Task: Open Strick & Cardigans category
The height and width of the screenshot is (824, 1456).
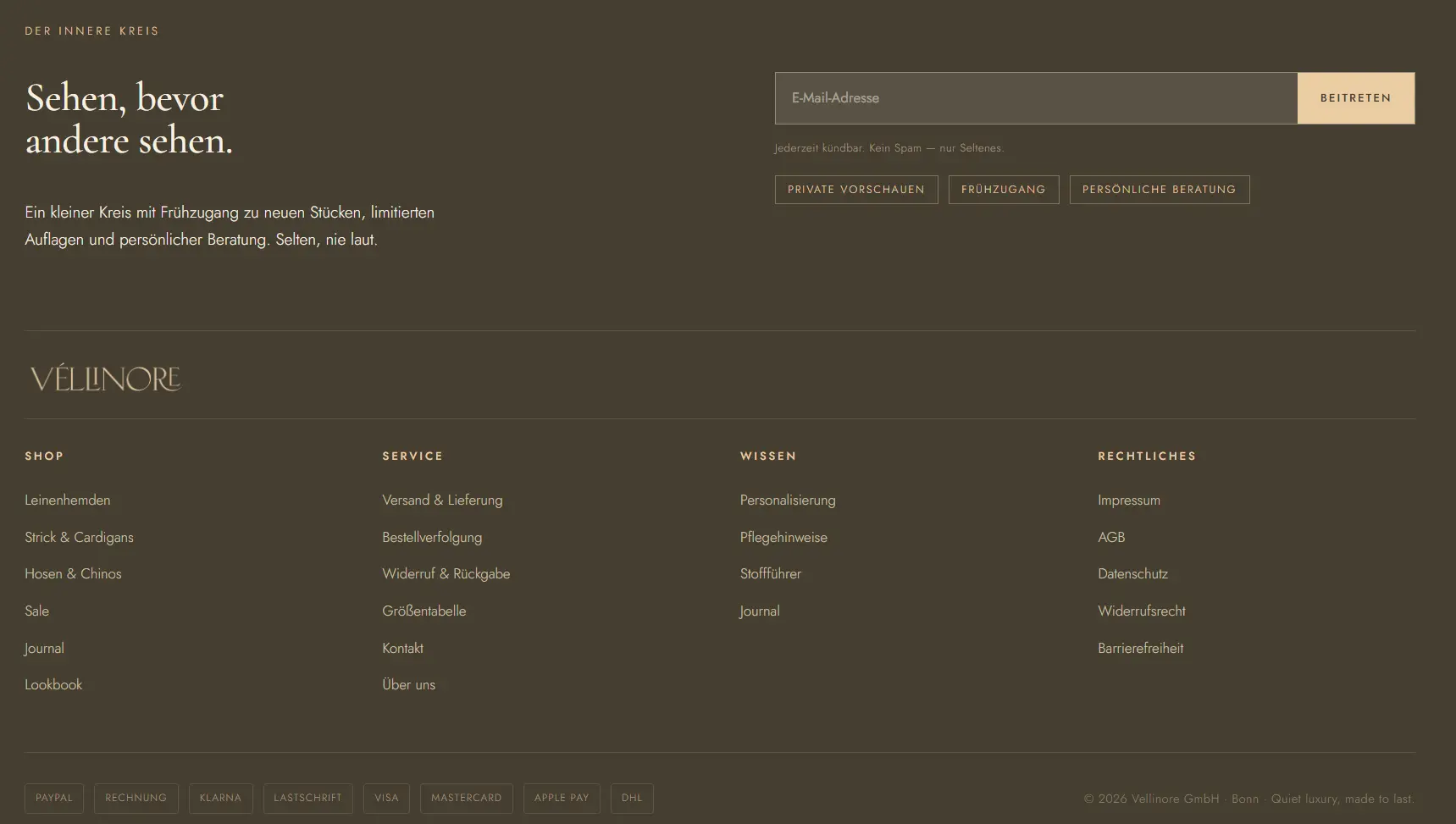Action: tap(79, 538)
